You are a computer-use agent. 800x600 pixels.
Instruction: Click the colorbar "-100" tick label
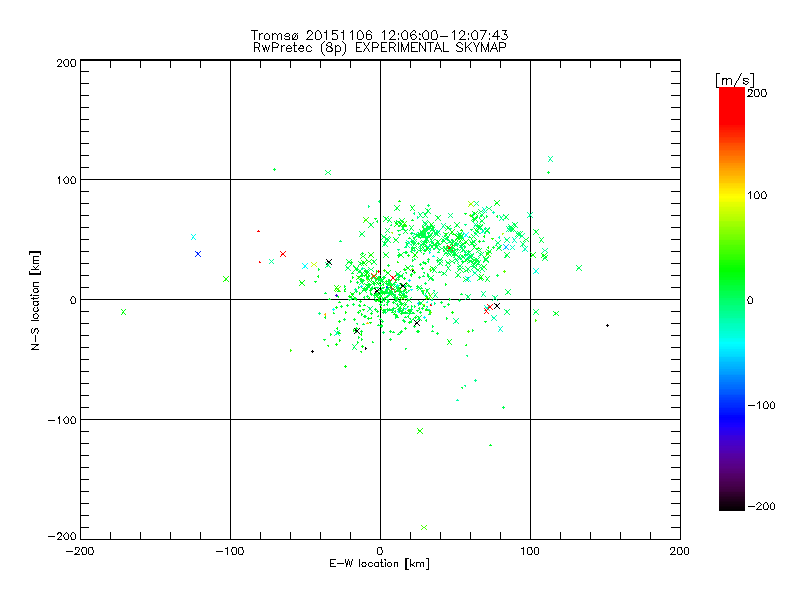tap(761, 406)
